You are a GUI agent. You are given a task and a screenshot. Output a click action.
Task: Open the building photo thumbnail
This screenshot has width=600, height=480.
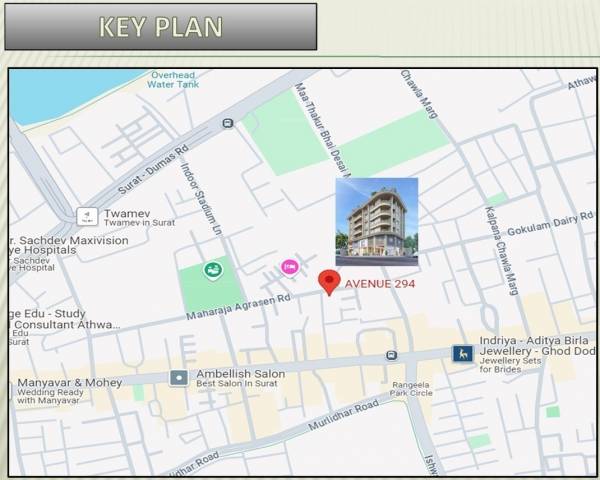coord(377,222)
